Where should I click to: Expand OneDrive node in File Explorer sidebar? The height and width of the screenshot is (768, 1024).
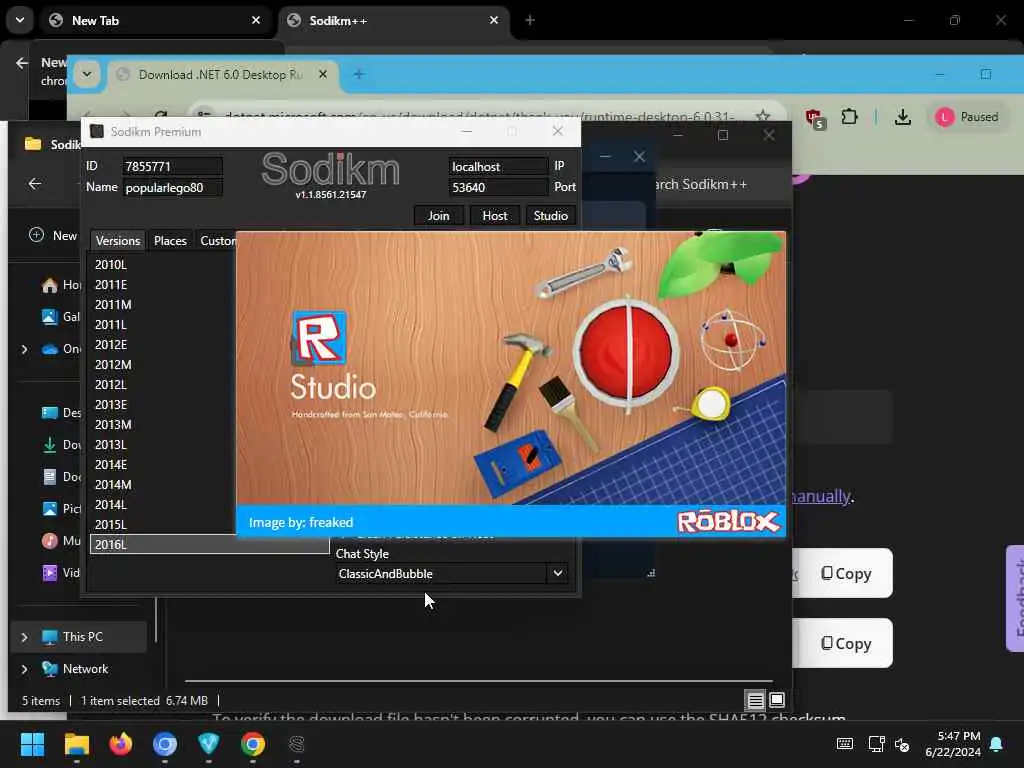pos(25,349)
